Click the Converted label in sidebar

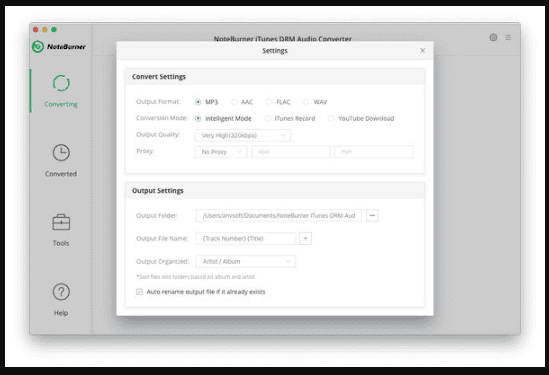[61, 174]
